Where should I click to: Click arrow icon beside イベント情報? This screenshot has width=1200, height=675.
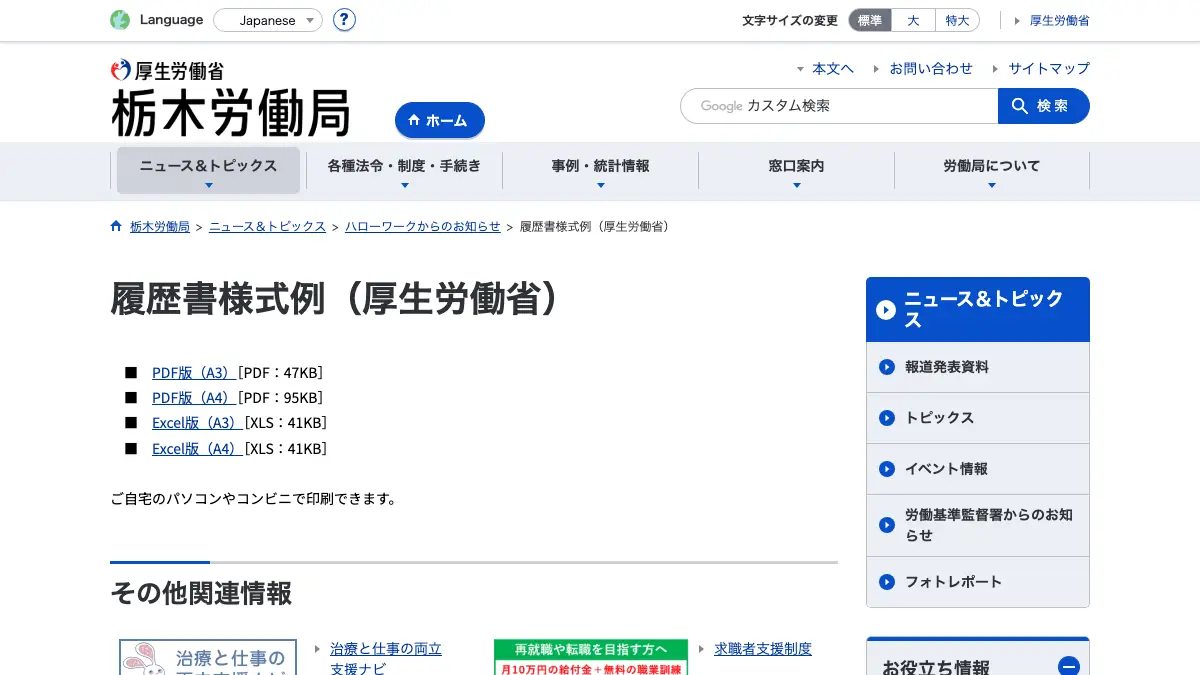coord(886,469)
